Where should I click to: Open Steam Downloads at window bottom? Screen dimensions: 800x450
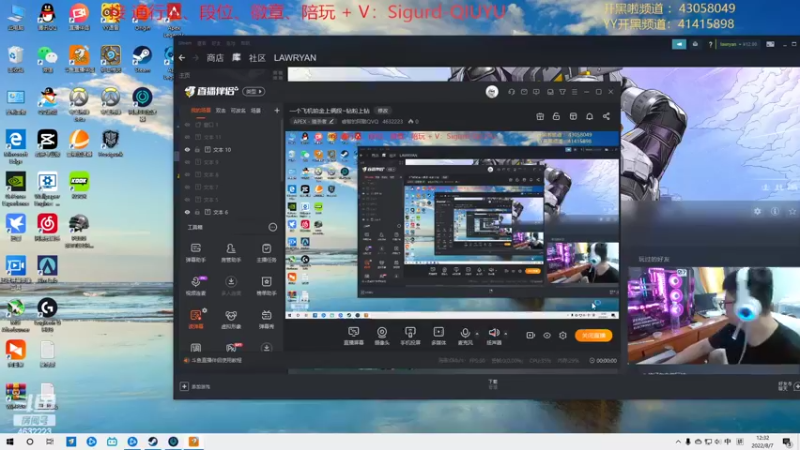pos(493,384)
